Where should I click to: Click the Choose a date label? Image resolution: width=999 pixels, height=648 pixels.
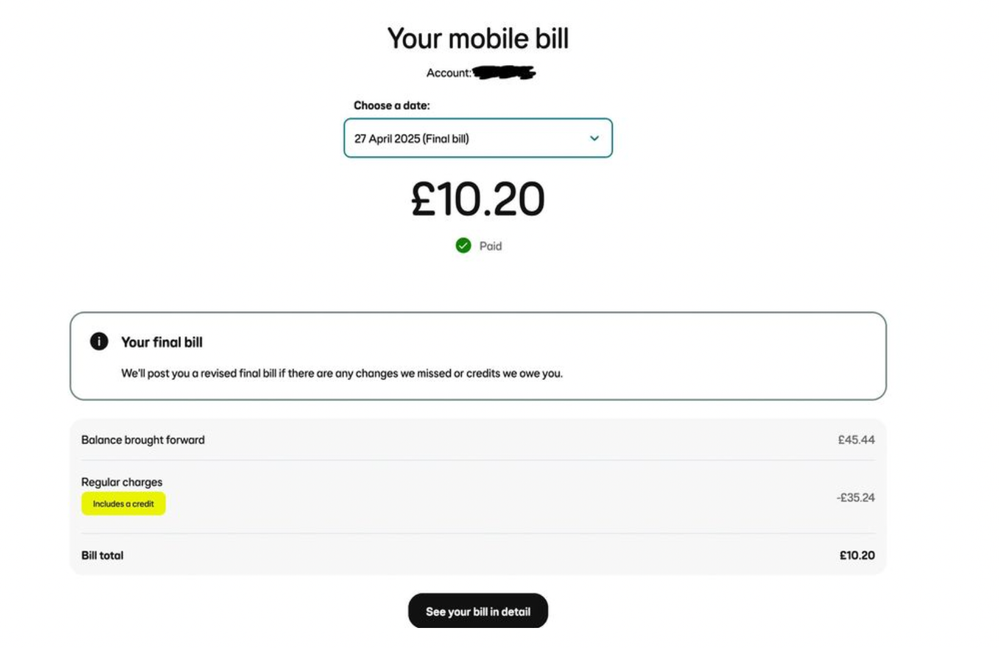coord(391,105)
